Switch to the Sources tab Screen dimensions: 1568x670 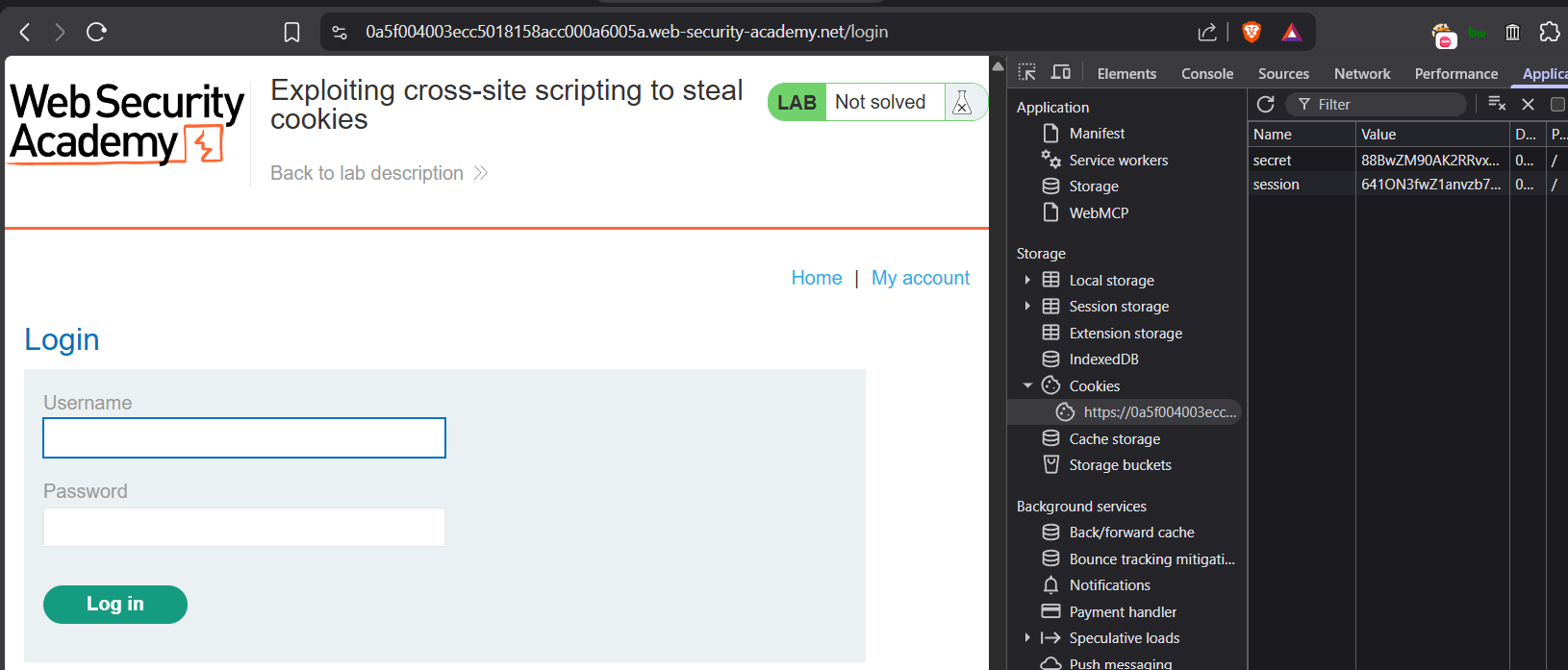pyautogui.click(x=1283, y=73)
